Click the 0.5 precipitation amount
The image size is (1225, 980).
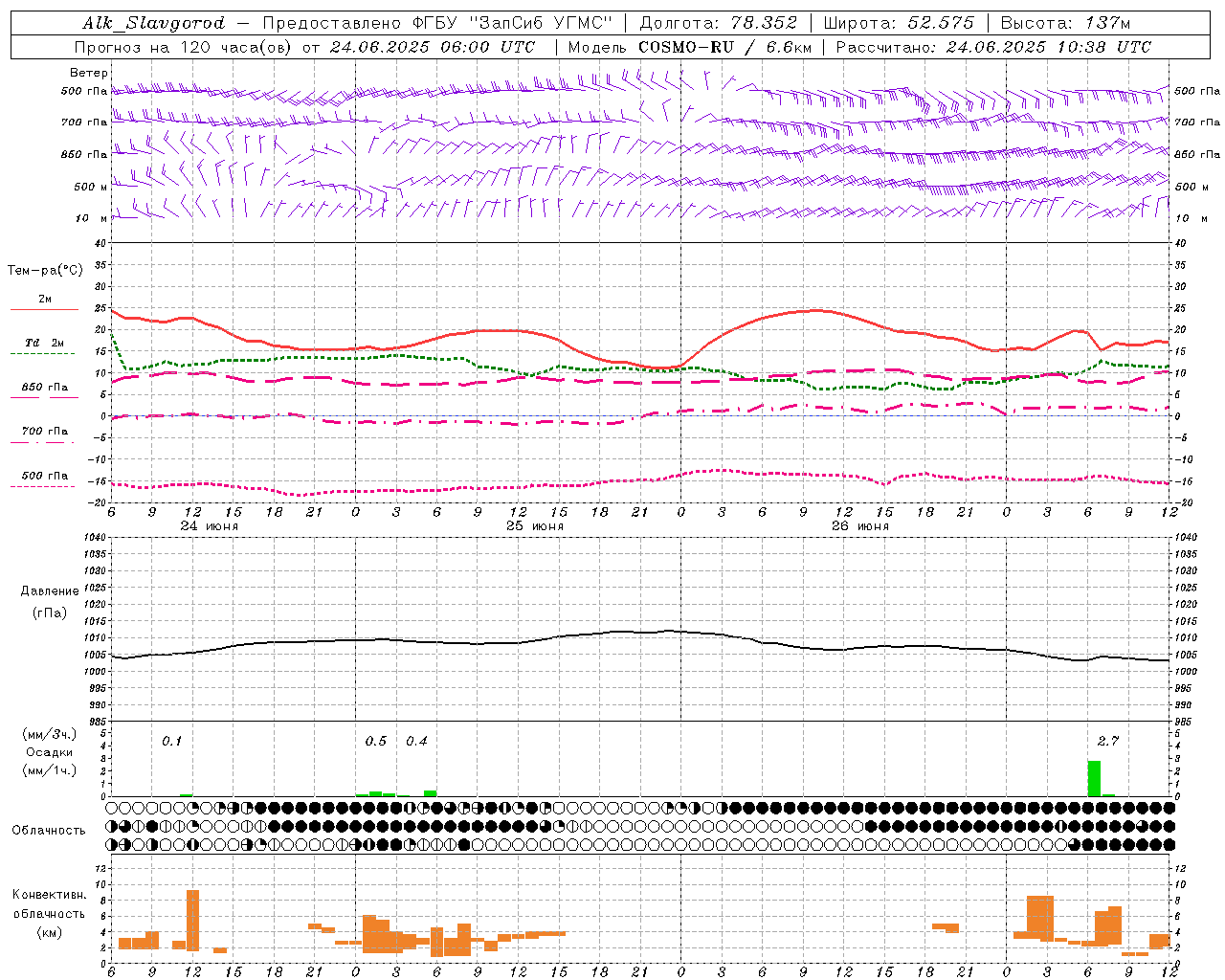pyautogui.click(x=376, y=742)
